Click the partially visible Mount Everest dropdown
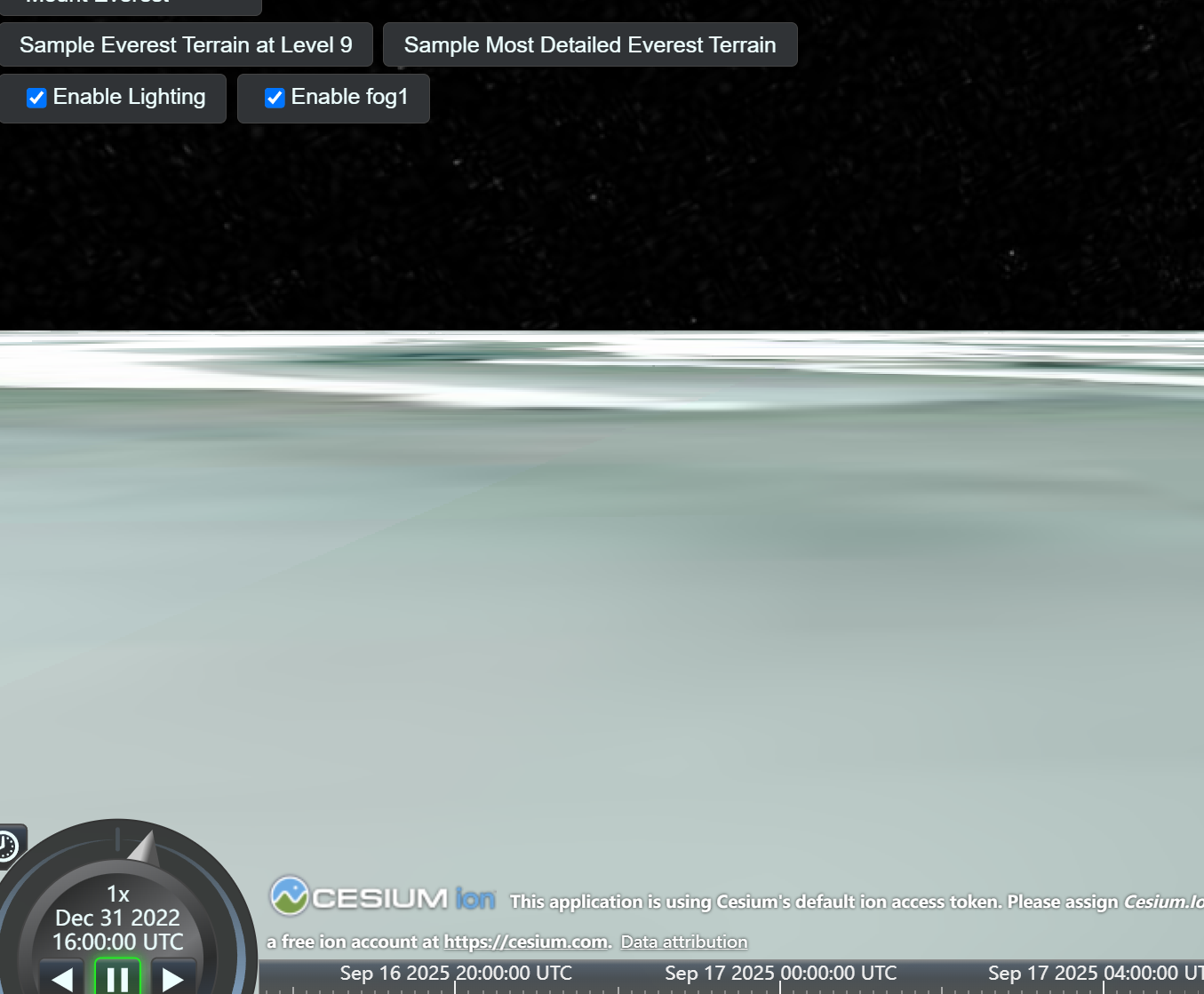The image size is (1204, 994). pos(131,5)
